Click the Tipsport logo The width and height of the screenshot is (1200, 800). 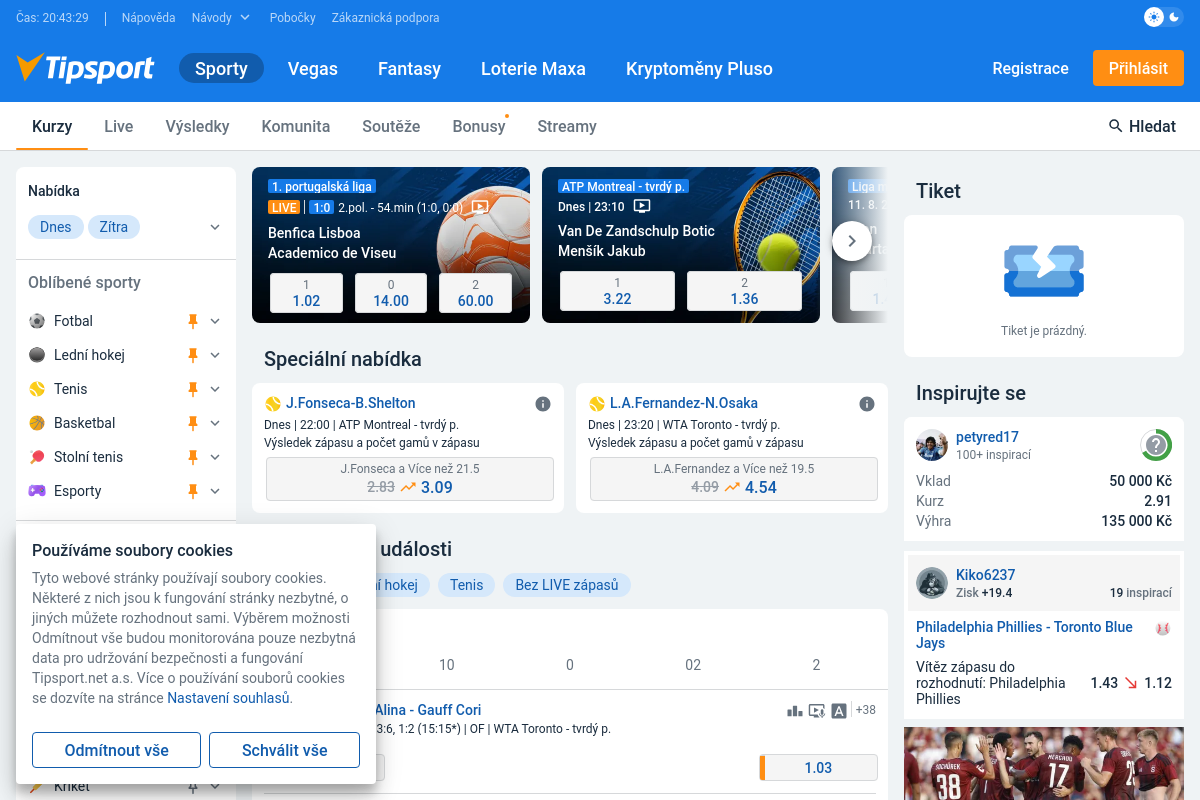[85, 68]
